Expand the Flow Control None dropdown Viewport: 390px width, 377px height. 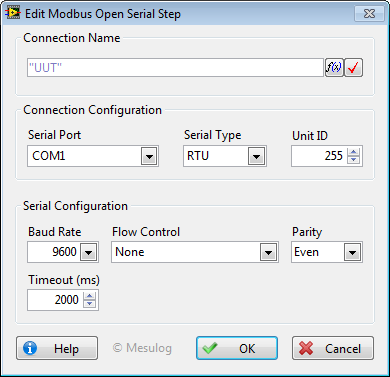pyautogui.click(x=269, y=252)
